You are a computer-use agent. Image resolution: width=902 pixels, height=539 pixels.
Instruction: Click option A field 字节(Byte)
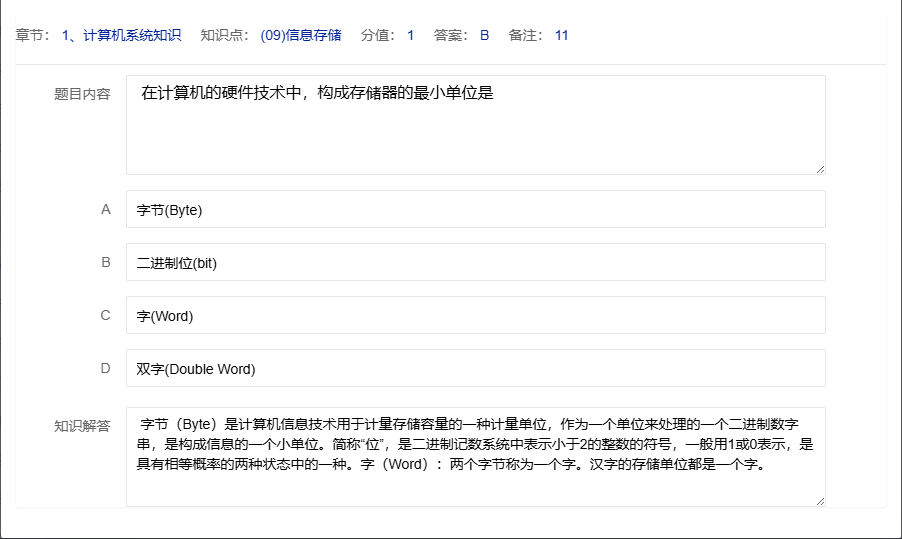pyautogui.click(x=475, y=210)
